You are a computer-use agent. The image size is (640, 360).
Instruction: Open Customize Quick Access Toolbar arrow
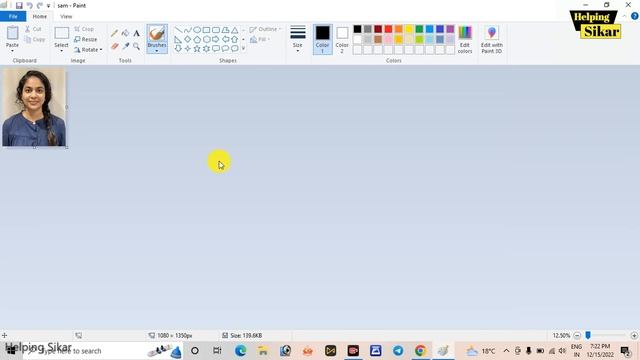(x=48, y=6)
